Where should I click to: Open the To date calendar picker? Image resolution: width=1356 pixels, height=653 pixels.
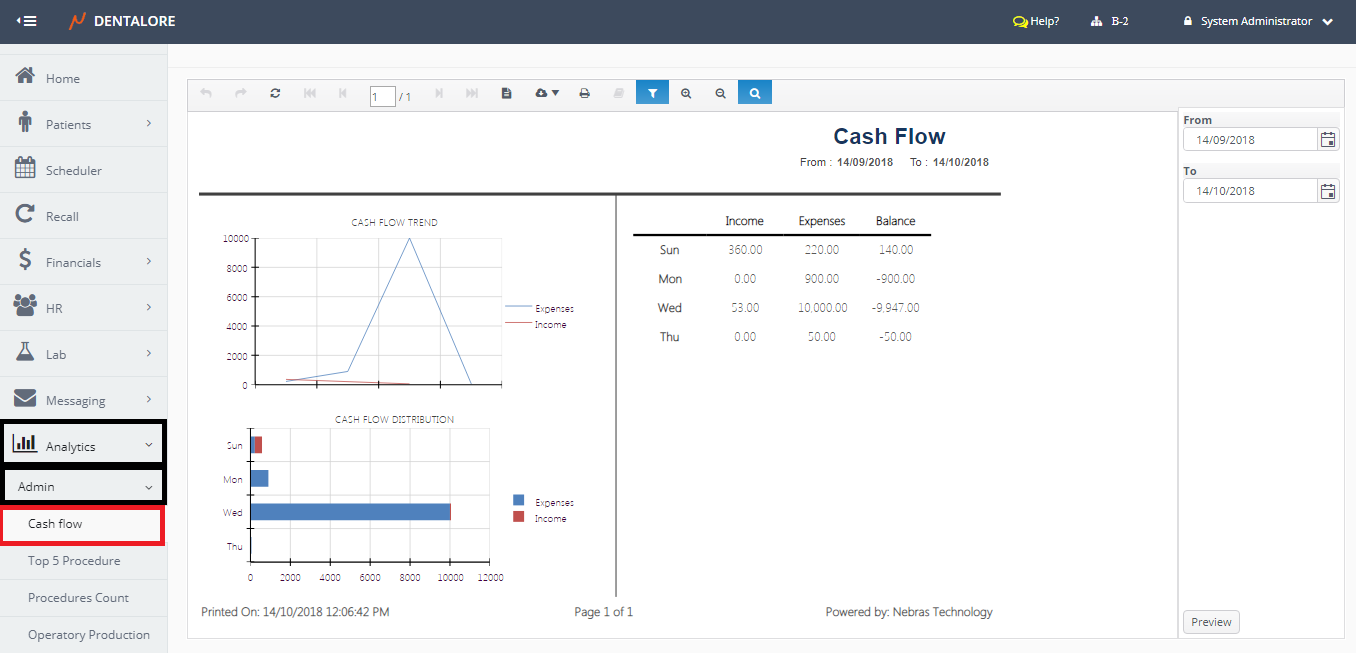[1328, 191]
